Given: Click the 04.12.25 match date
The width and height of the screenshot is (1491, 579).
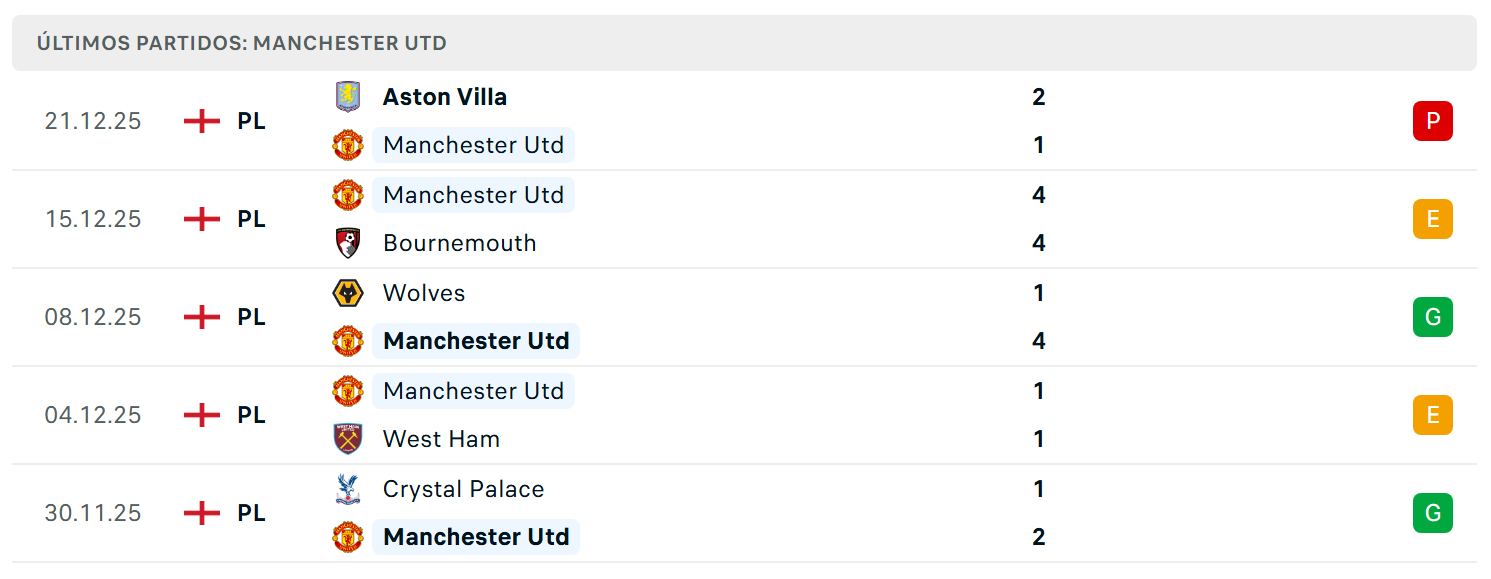Looking at the screenshot, I should coord(93,415).
